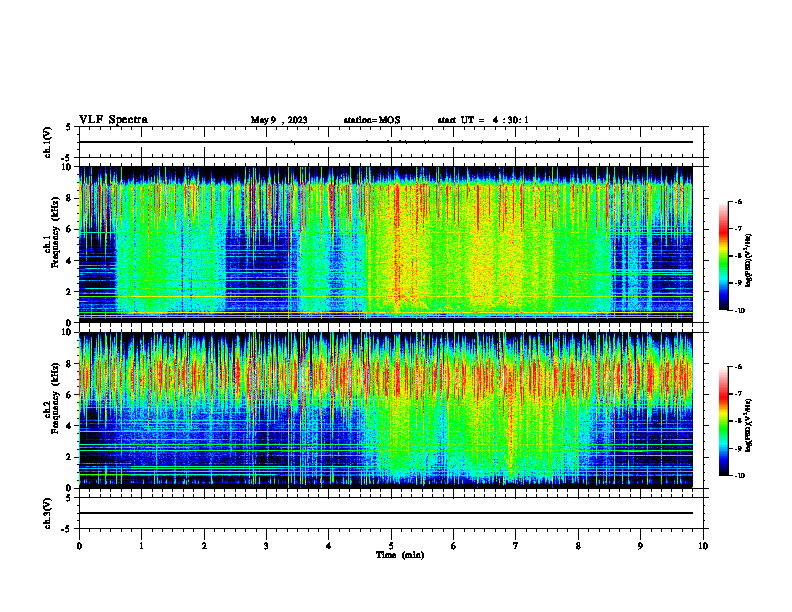Click the "VLF Spectra" title text
792x612 pixels.
pos(113,120)
